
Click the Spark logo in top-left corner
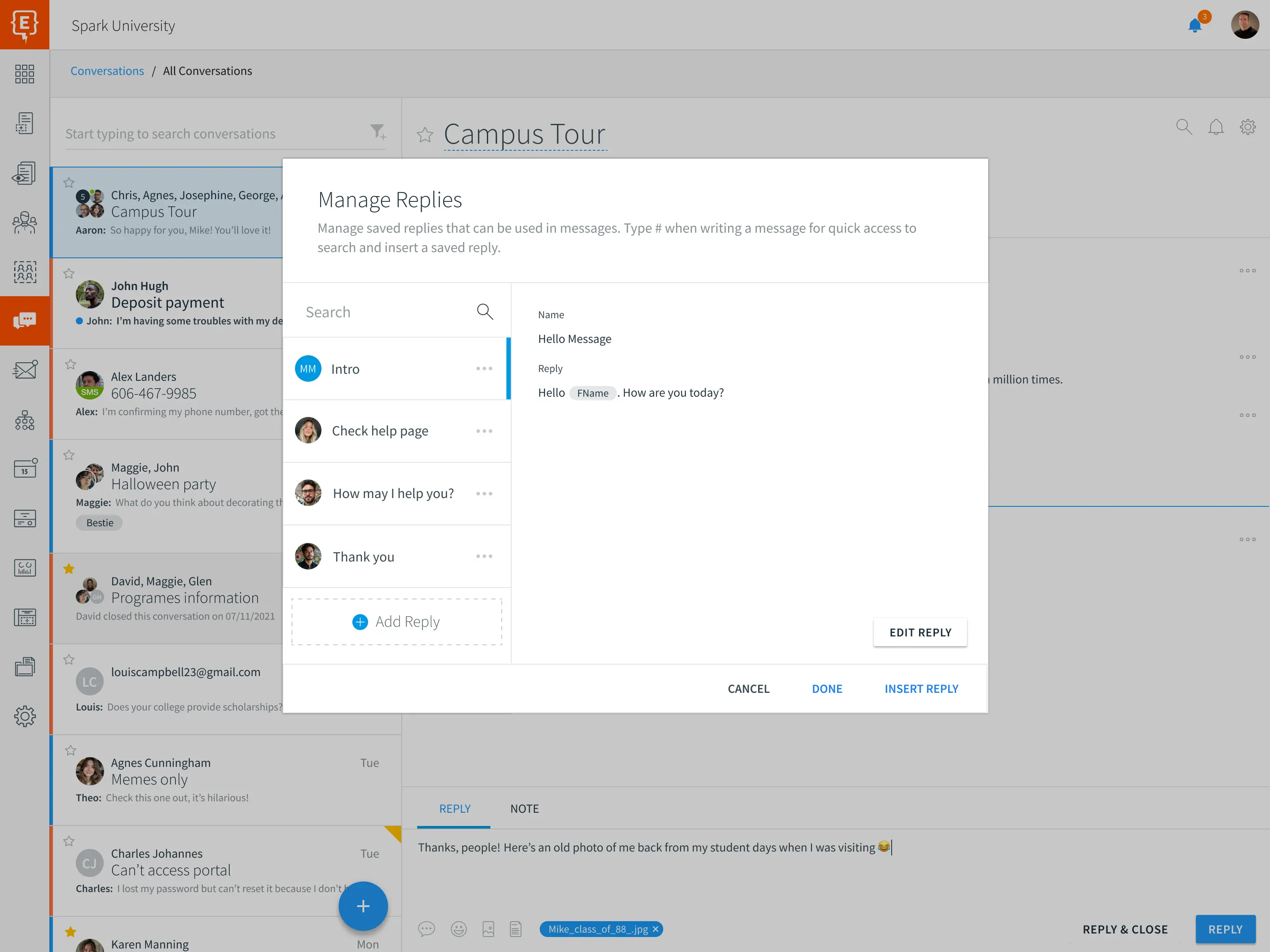[x=25, y=25]
